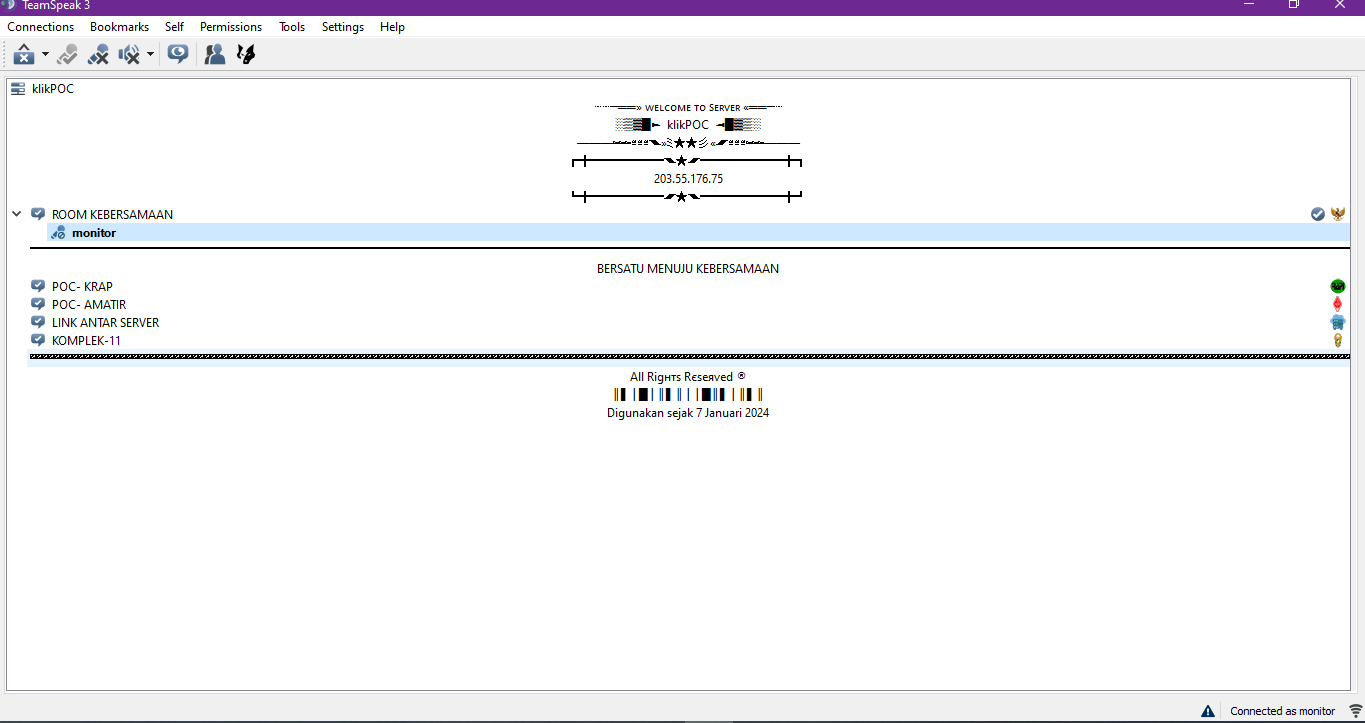Select the klikPOC server icon

[18, 89]
